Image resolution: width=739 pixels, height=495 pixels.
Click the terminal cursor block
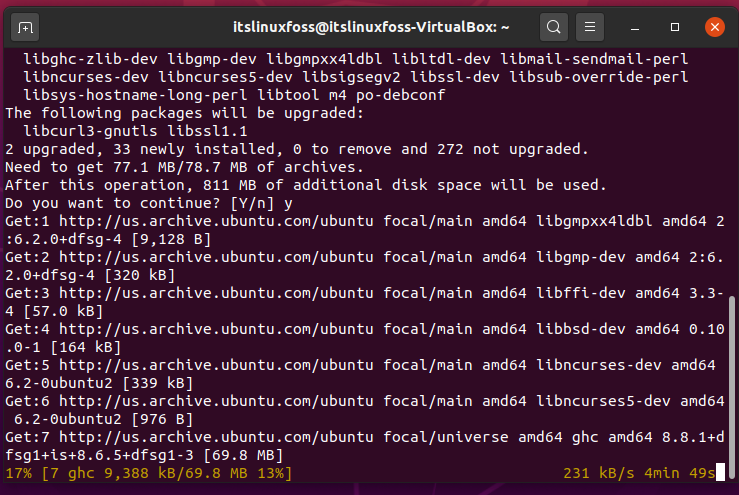(x=720, y=472)
